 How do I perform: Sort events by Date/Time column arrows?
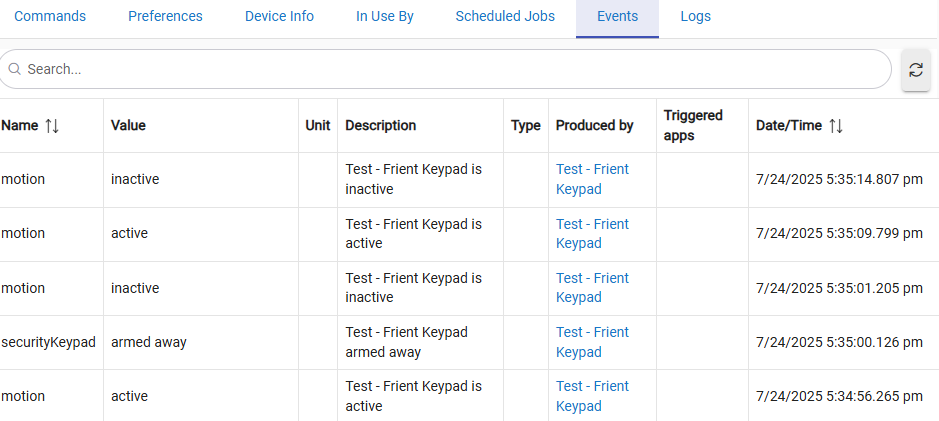pos(836,126)
